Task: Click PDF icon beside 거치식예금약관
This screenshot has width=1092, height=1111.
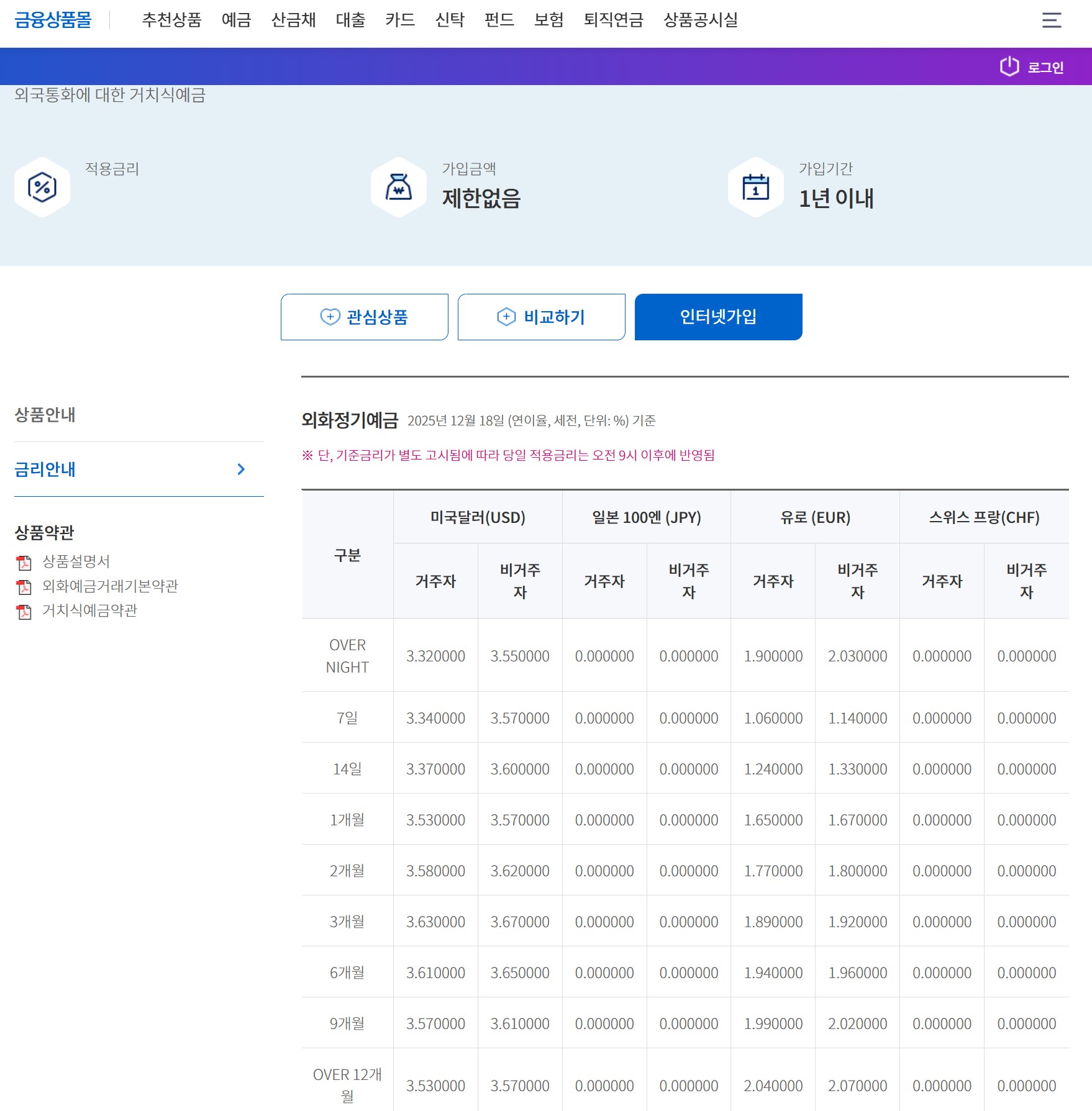Action: [x=24, y=612]
